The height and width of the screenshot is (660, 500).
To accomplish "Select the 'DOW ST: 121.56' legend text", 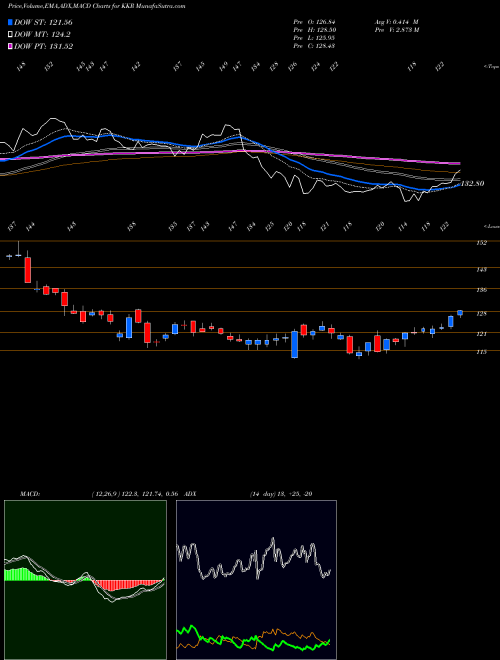I will click(x=43, y=22).
